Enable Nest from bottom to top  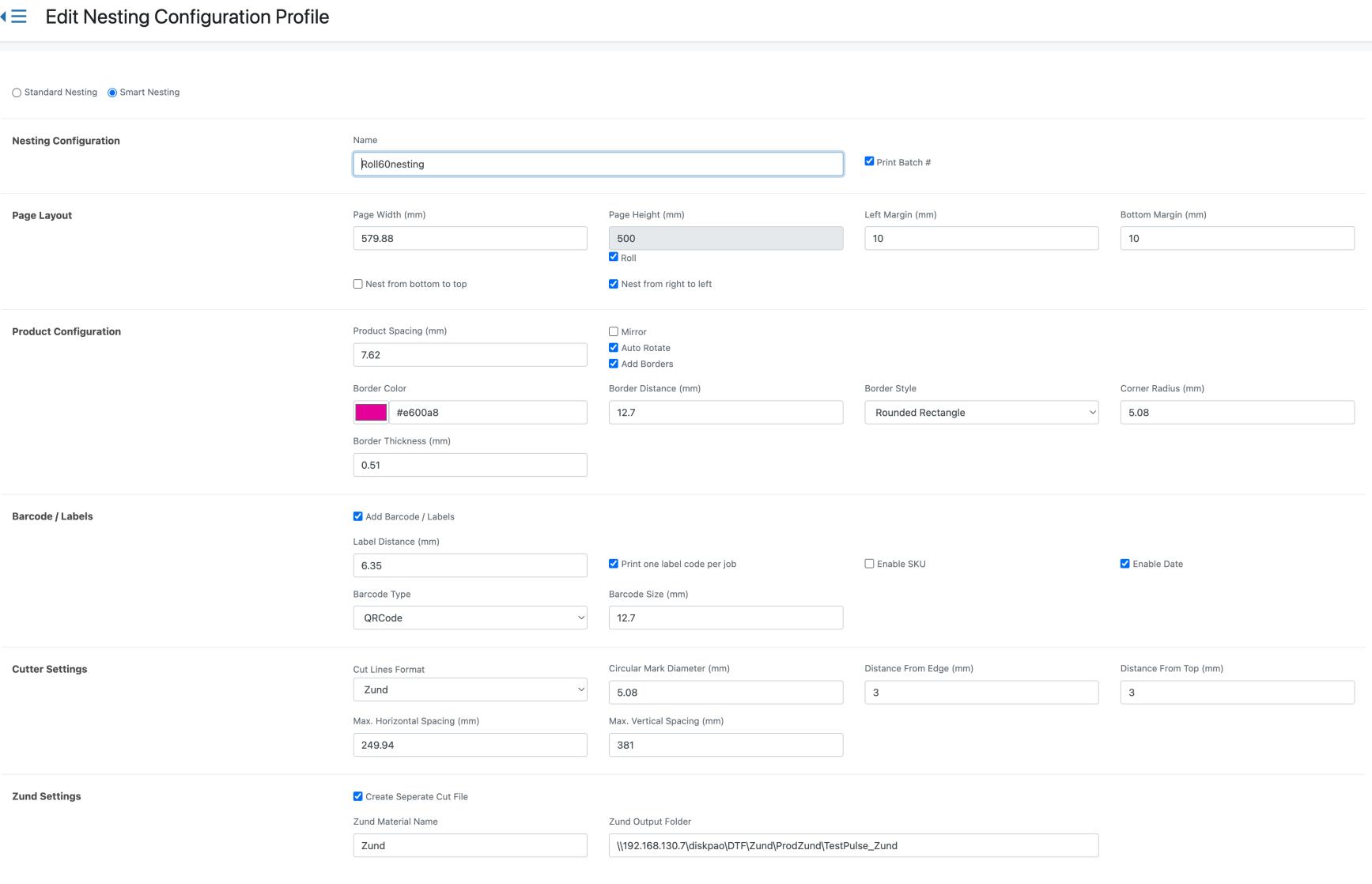(x=358, y=284)
